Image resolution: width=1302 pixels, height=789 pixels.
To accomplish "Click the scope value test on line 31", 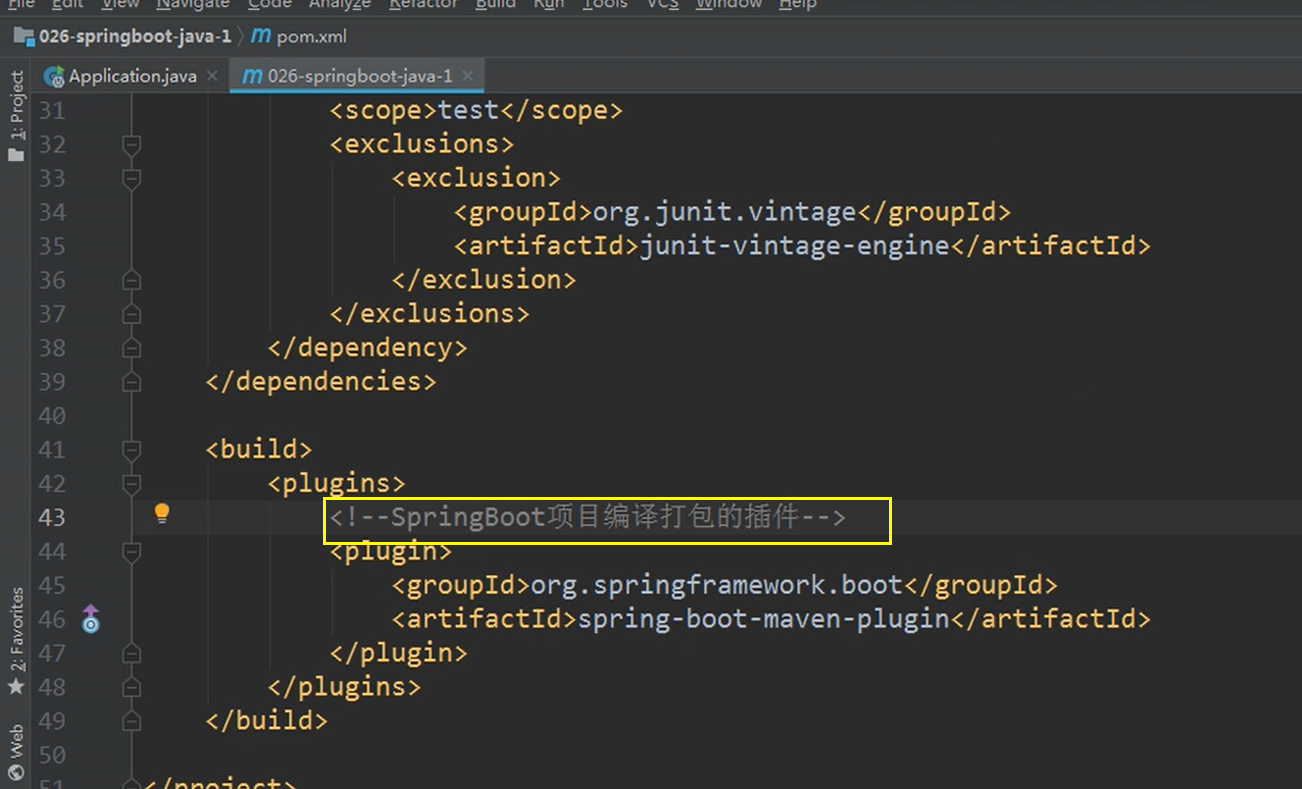I will click(469, 110).
